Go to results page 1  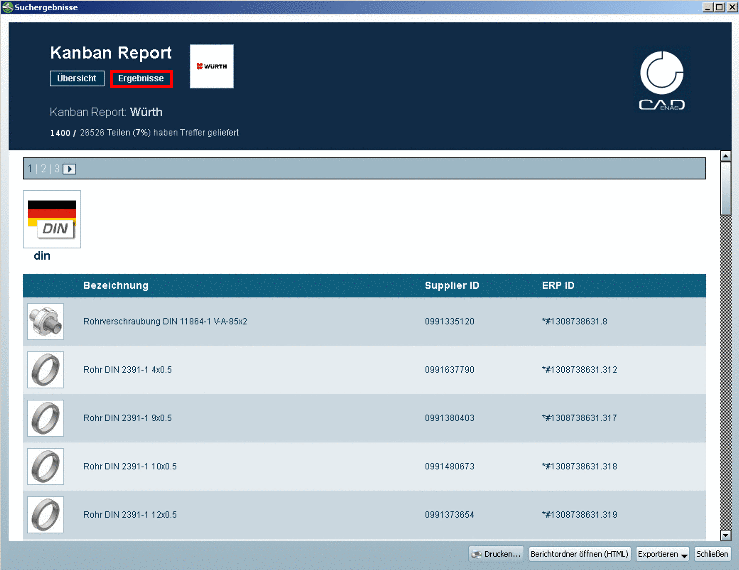30,168
